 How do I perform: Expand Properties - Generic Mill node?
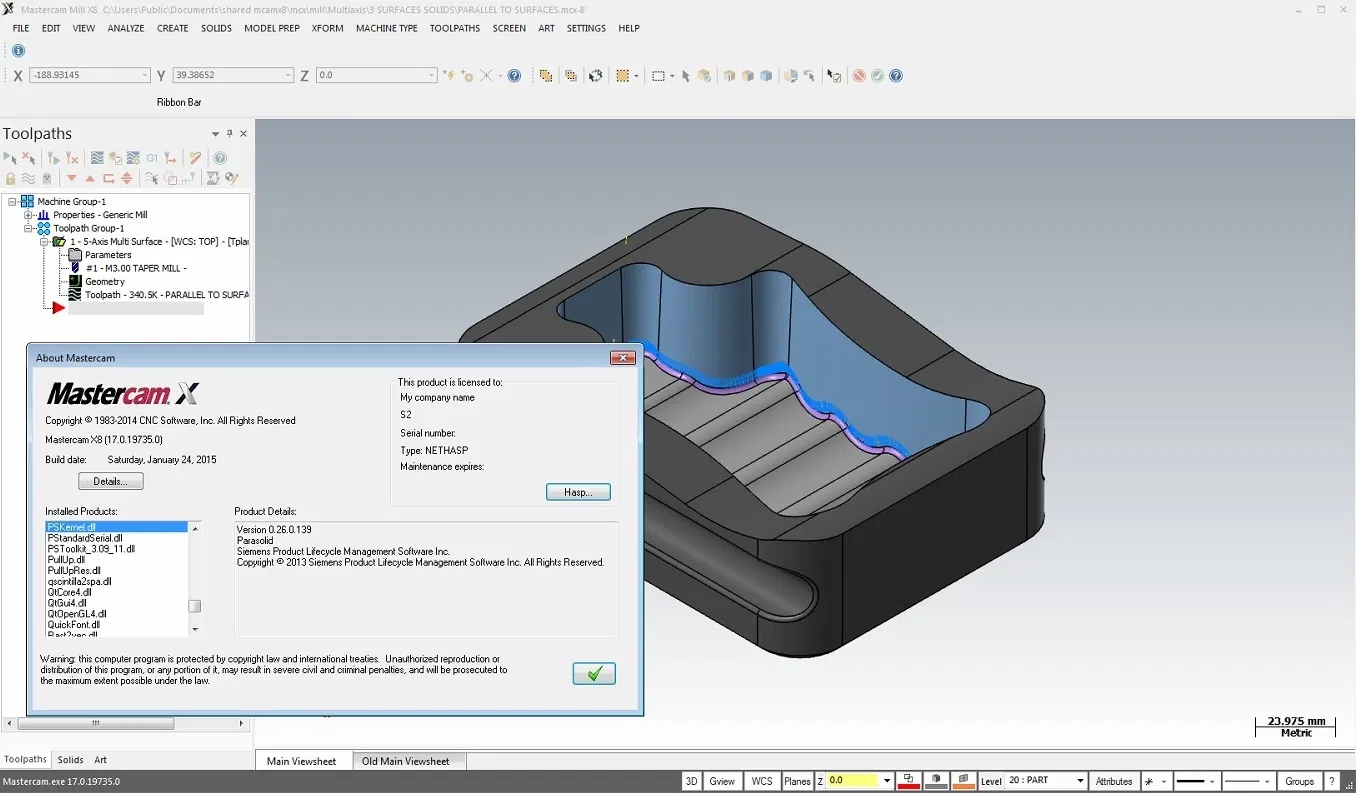(x=29, y=215)
